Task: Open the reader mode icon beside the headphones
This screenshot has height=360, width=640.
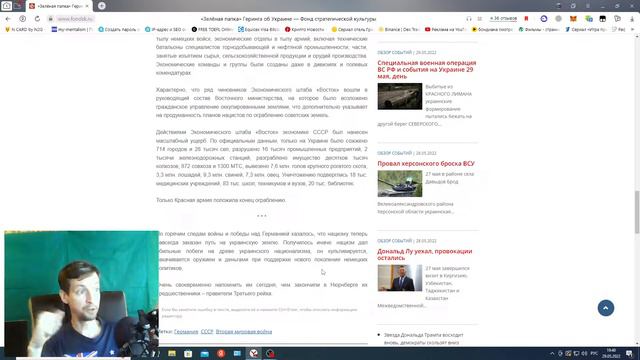Action: [x=480, y=19]
